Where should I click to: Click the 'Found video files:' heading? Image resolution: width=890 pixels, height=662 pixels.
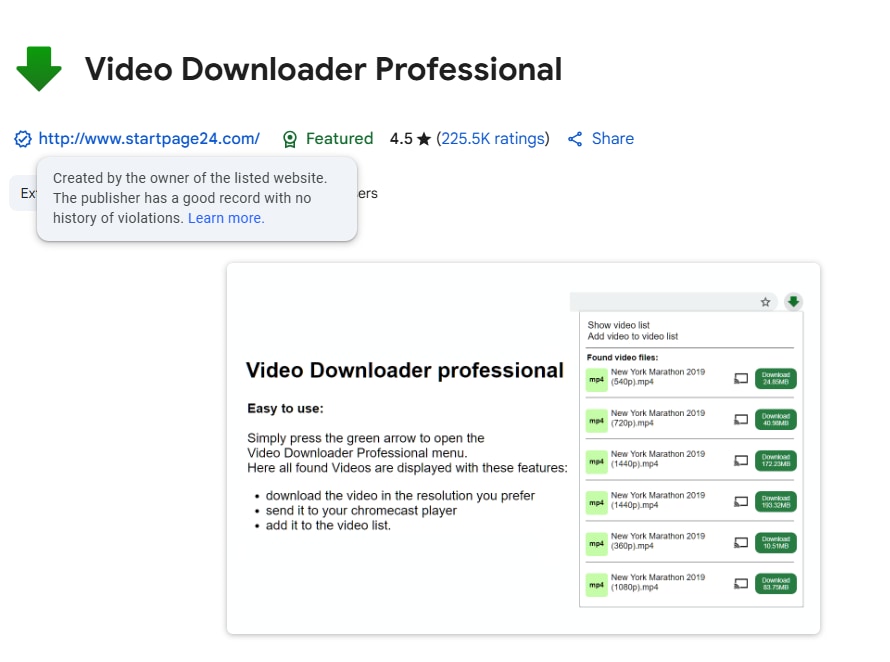pos(622,357)
